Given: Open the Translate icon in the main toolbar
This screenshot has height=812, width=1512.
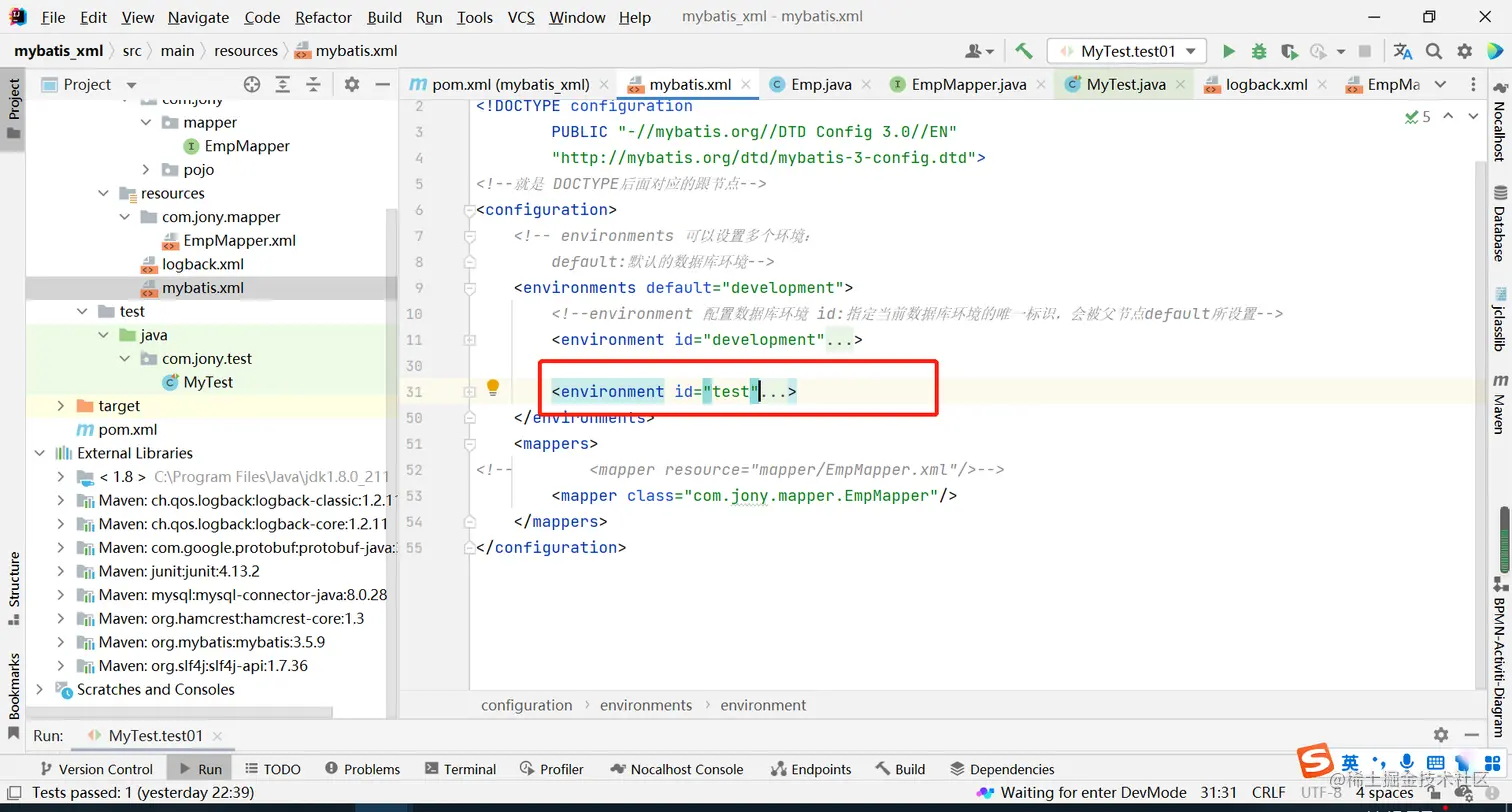Looking at the screenshot, I should [x=1403, y=51].
